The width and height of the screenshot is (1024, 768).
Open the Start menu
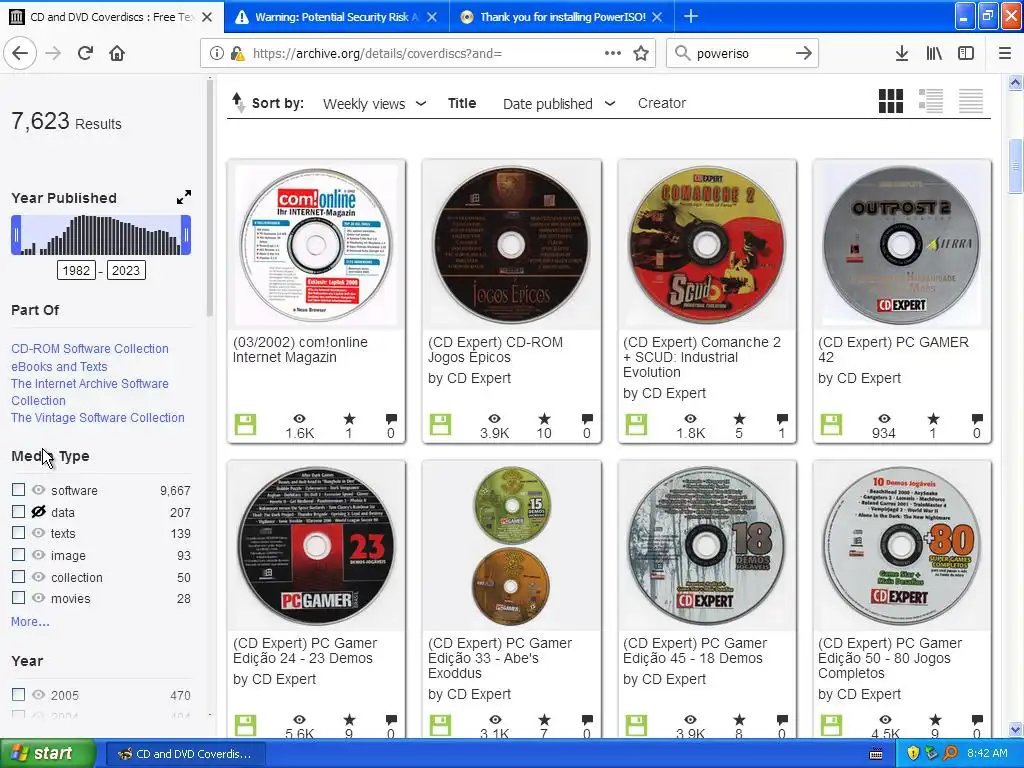pyautogui.click(x=47, y=753)
